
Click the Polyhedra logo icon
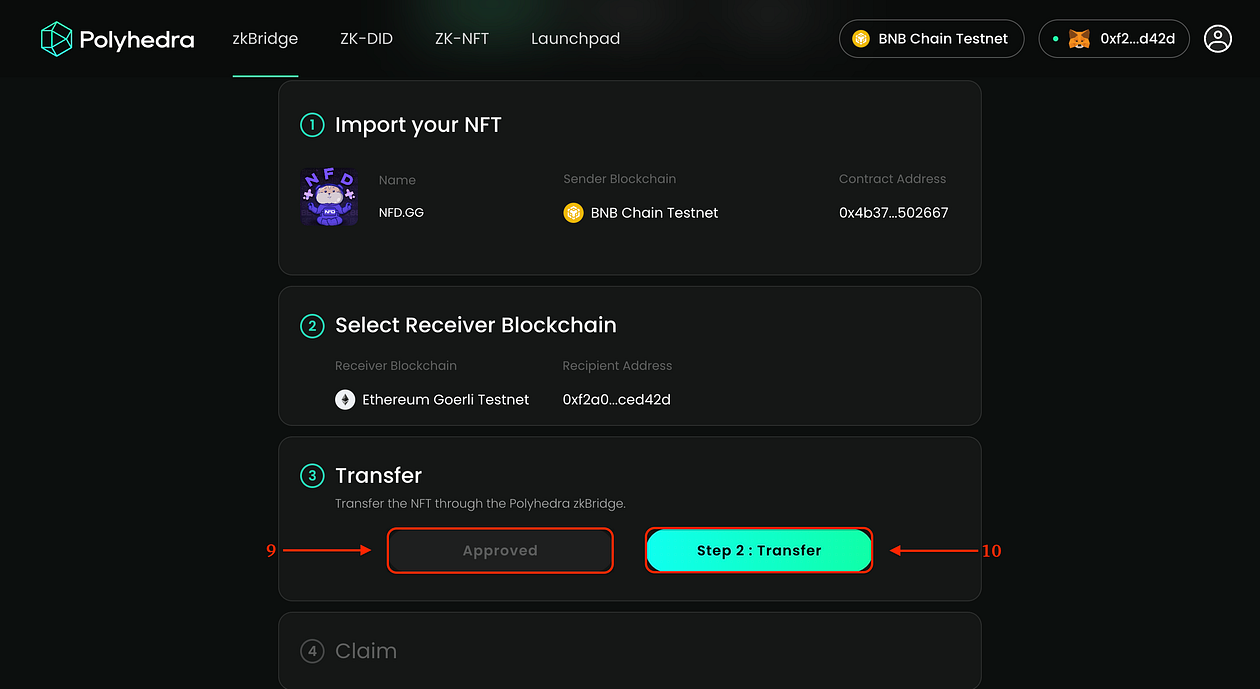[x=56, y=39]
